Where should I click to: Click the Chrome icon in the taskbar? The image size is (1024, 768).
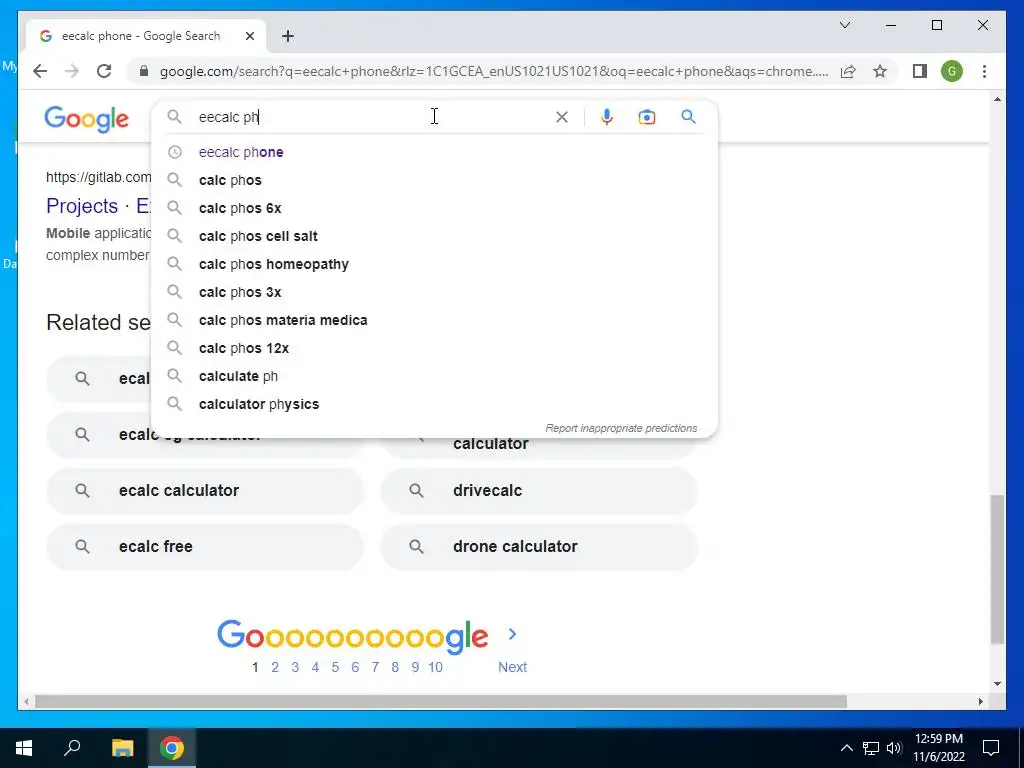(172, 748)
